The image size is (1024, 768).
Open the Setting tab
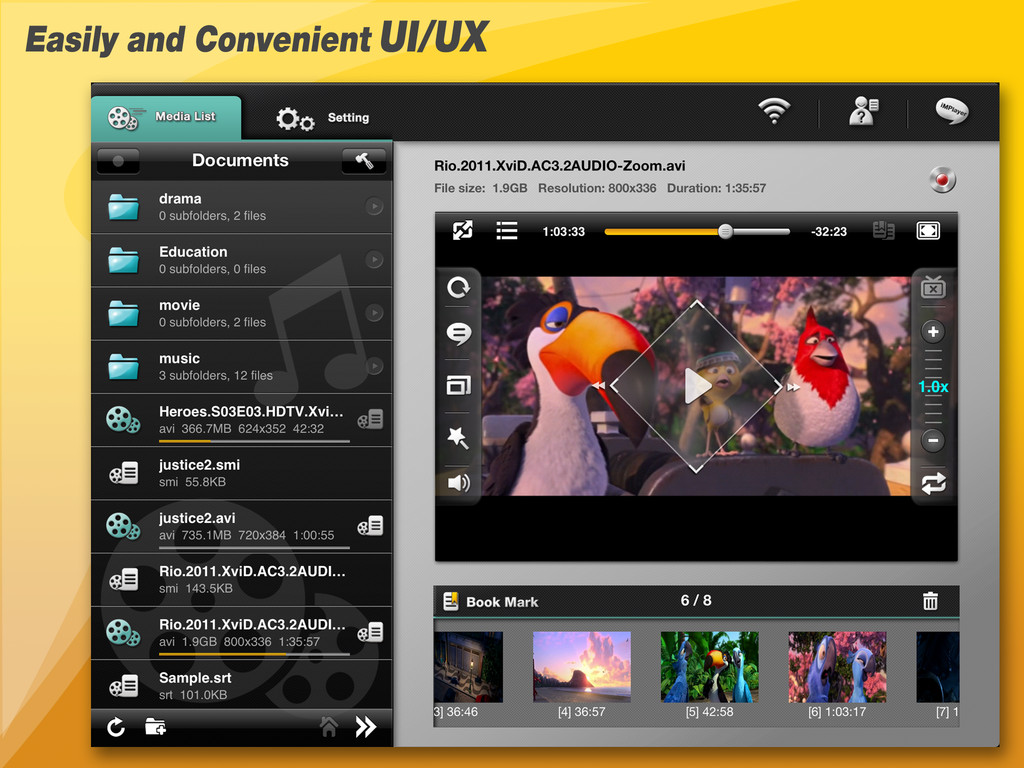tap(323, 118)
